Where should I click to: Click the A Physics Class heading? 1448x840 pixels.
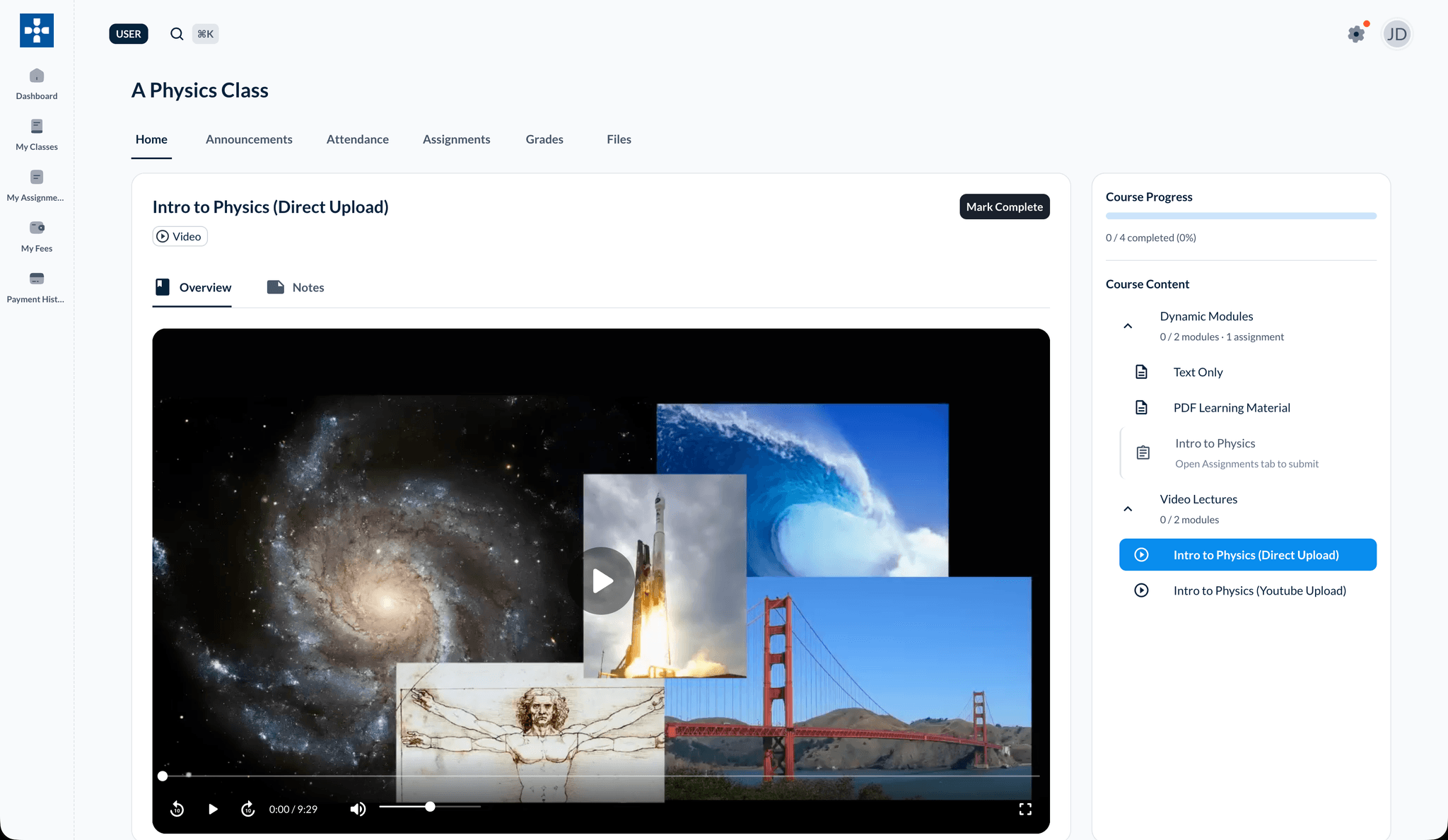200,91
